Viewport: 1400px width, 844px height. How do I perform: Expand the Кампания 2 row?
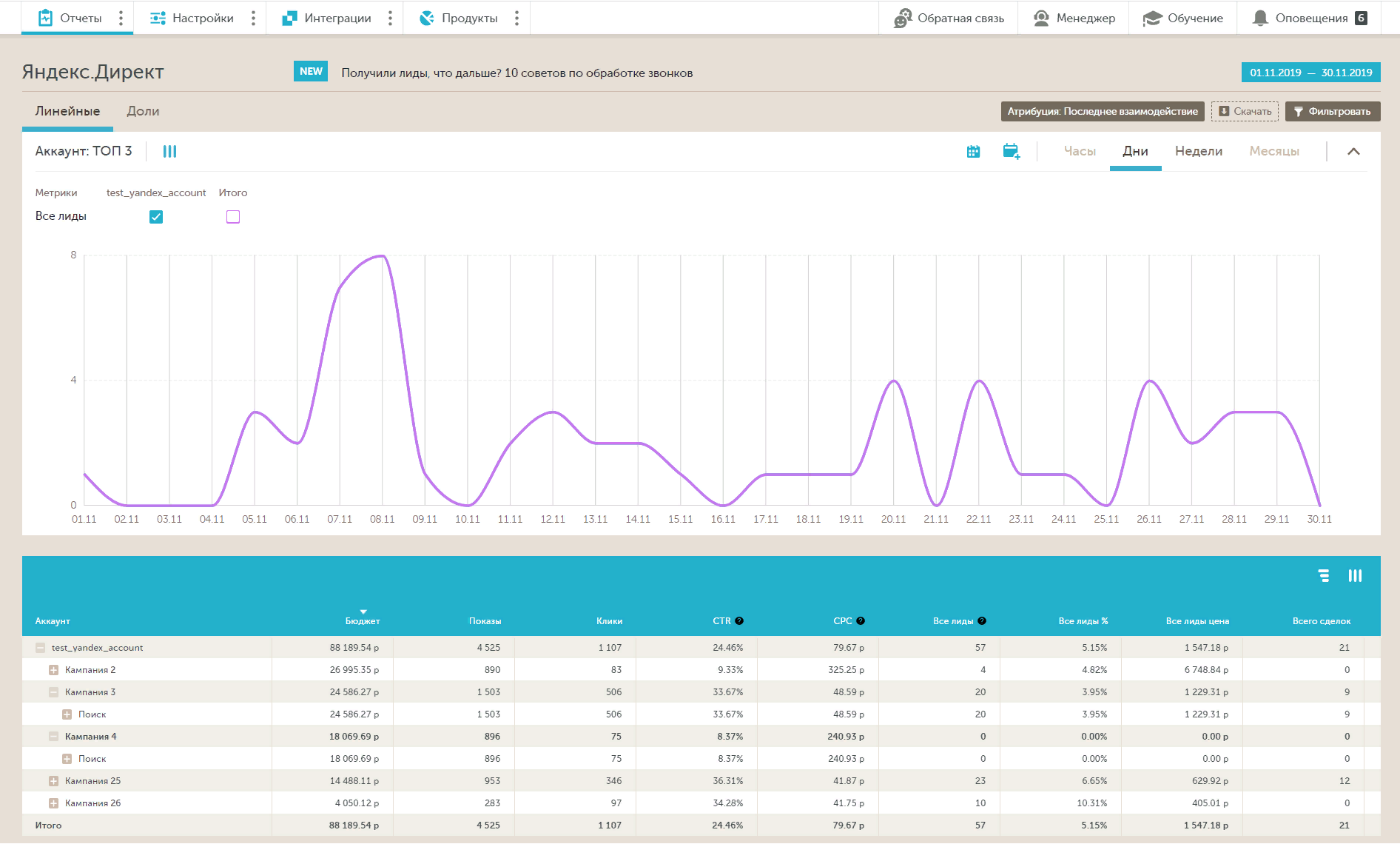[x=53, y=670]
